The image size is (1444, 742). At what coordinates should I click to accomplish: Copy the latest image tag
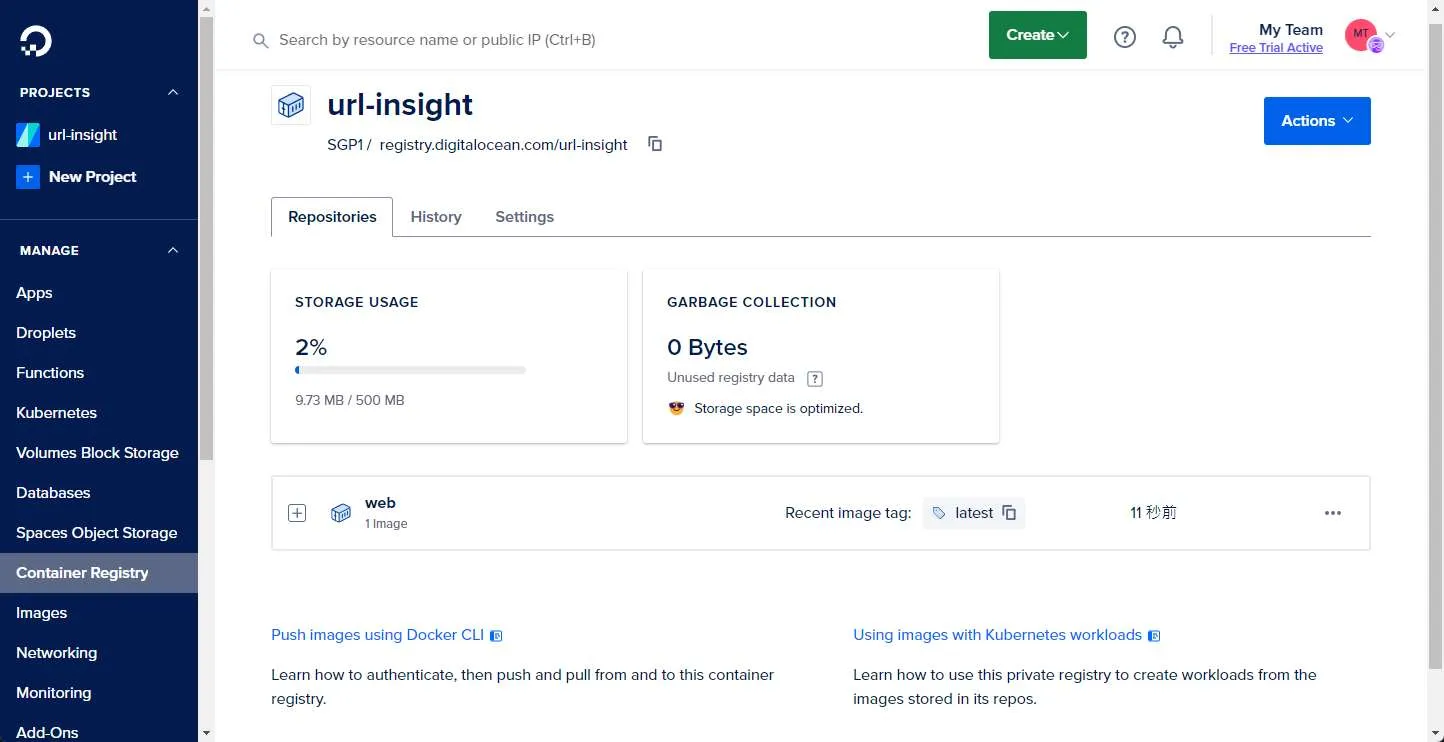(1010, 512)
